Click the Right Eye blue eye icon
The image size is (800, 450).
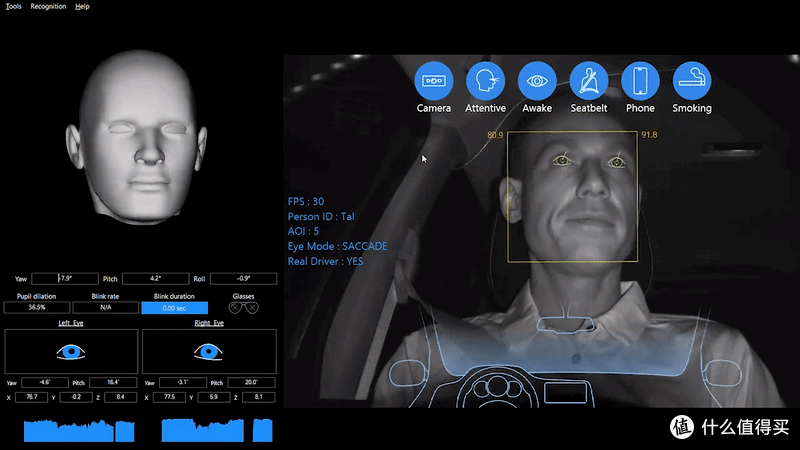pos(208,352)
